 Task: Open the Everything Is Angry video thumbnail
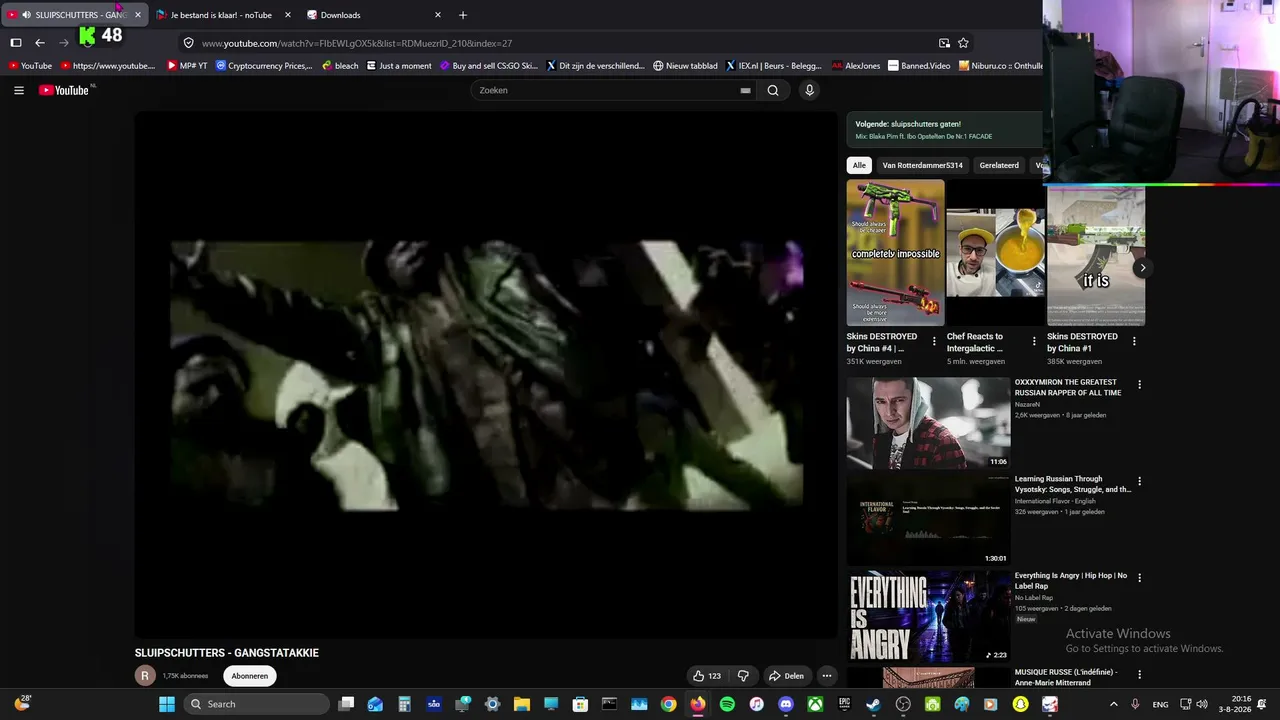928,616
